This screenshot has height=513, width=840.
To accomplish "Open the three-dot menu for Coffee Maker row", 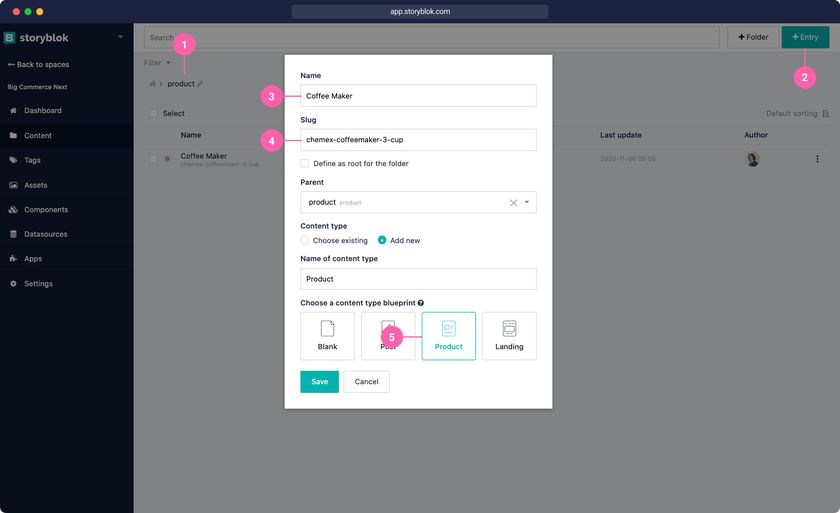I will (x=817, y=159).
